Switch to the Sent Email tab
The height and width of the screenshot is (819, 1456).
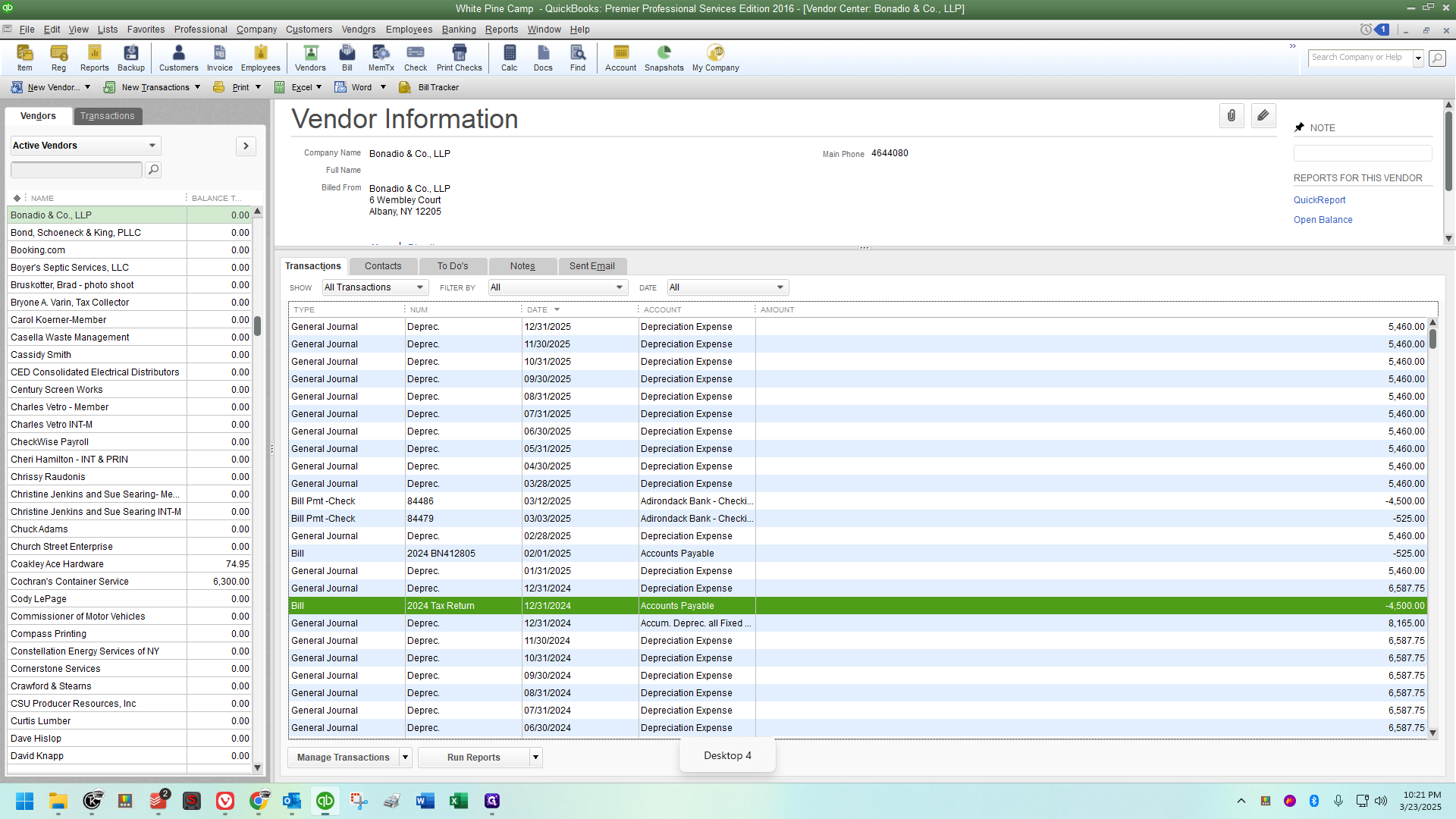coord(592,266)
